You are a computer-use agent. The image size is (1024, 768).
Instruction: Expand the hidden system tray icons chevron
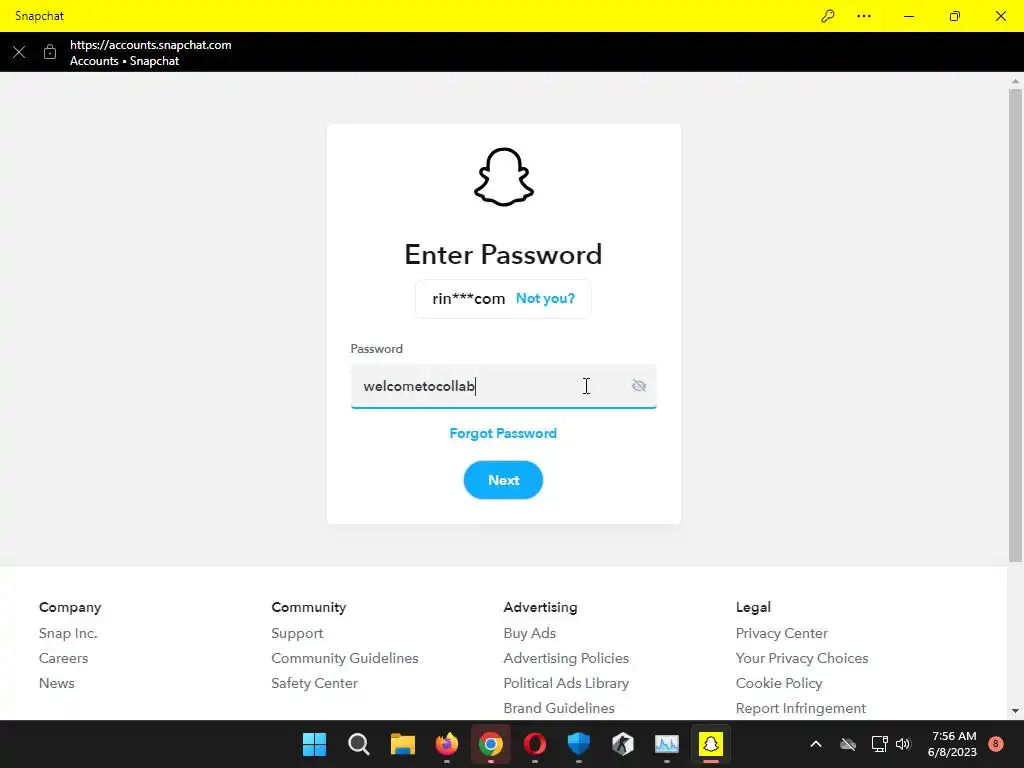coord(816,744)
